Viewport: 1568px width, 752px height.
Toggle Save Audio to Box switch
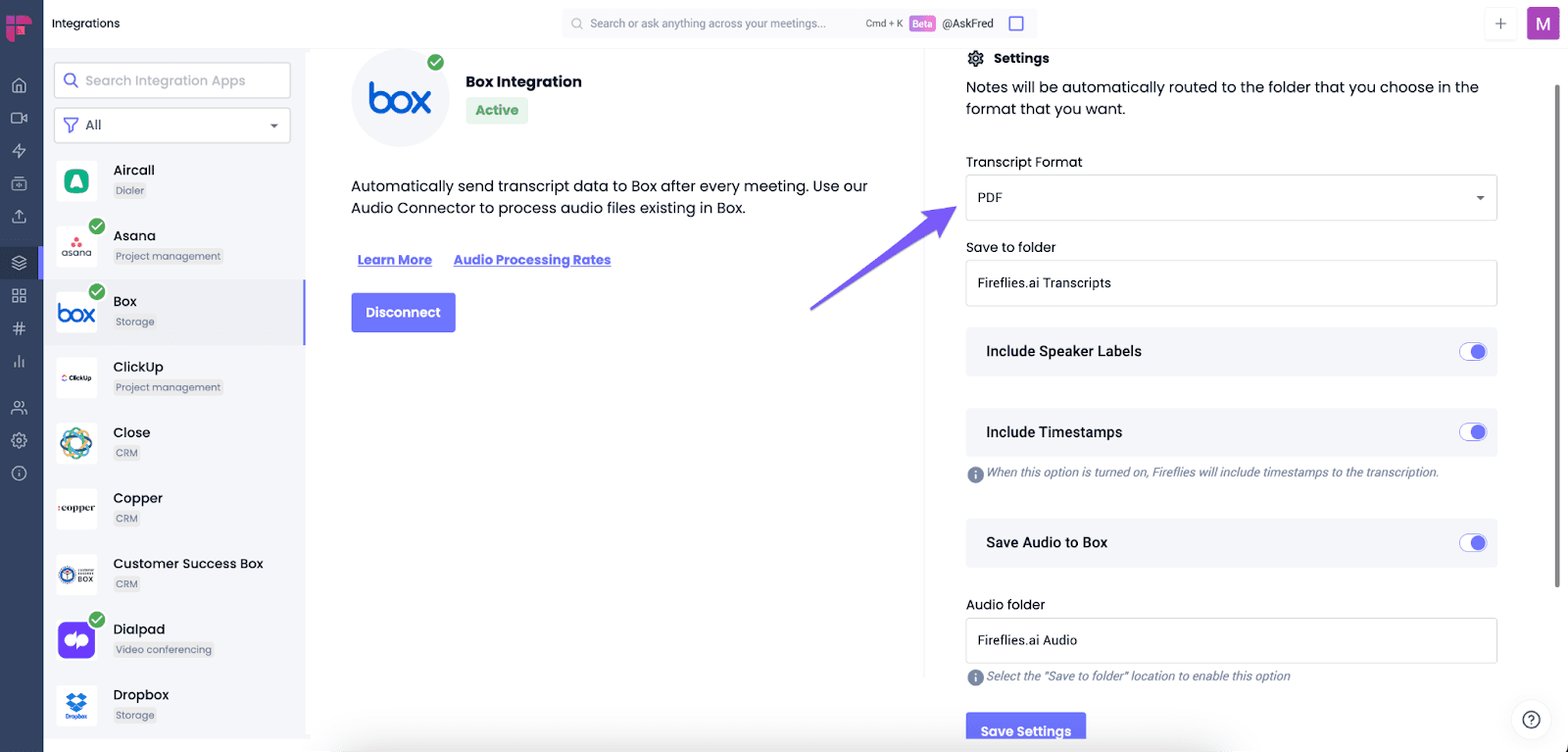(x=1473, y=543)
